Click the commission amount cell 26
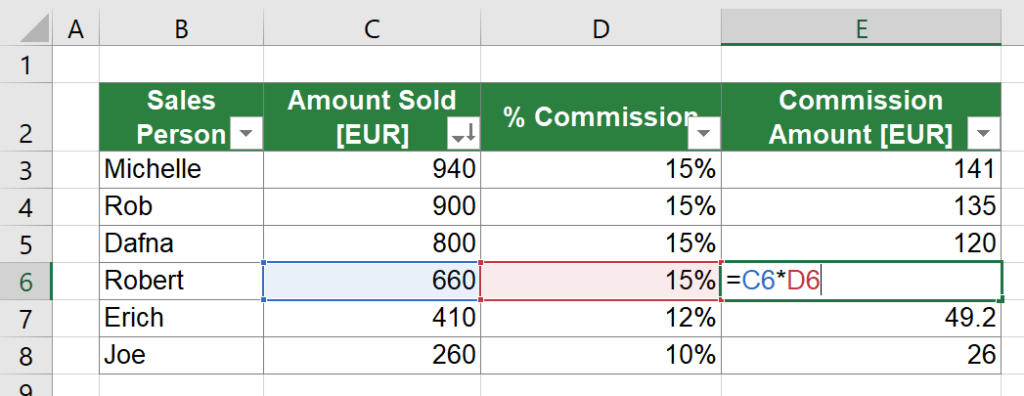This screenshot has width=1024, height=396. point(861,355)
